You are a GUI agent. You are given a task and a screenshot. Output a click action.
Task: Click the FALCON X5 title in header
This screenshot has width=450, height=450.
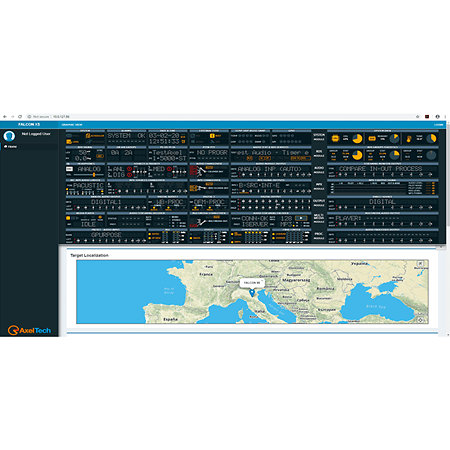coord(29,124)
